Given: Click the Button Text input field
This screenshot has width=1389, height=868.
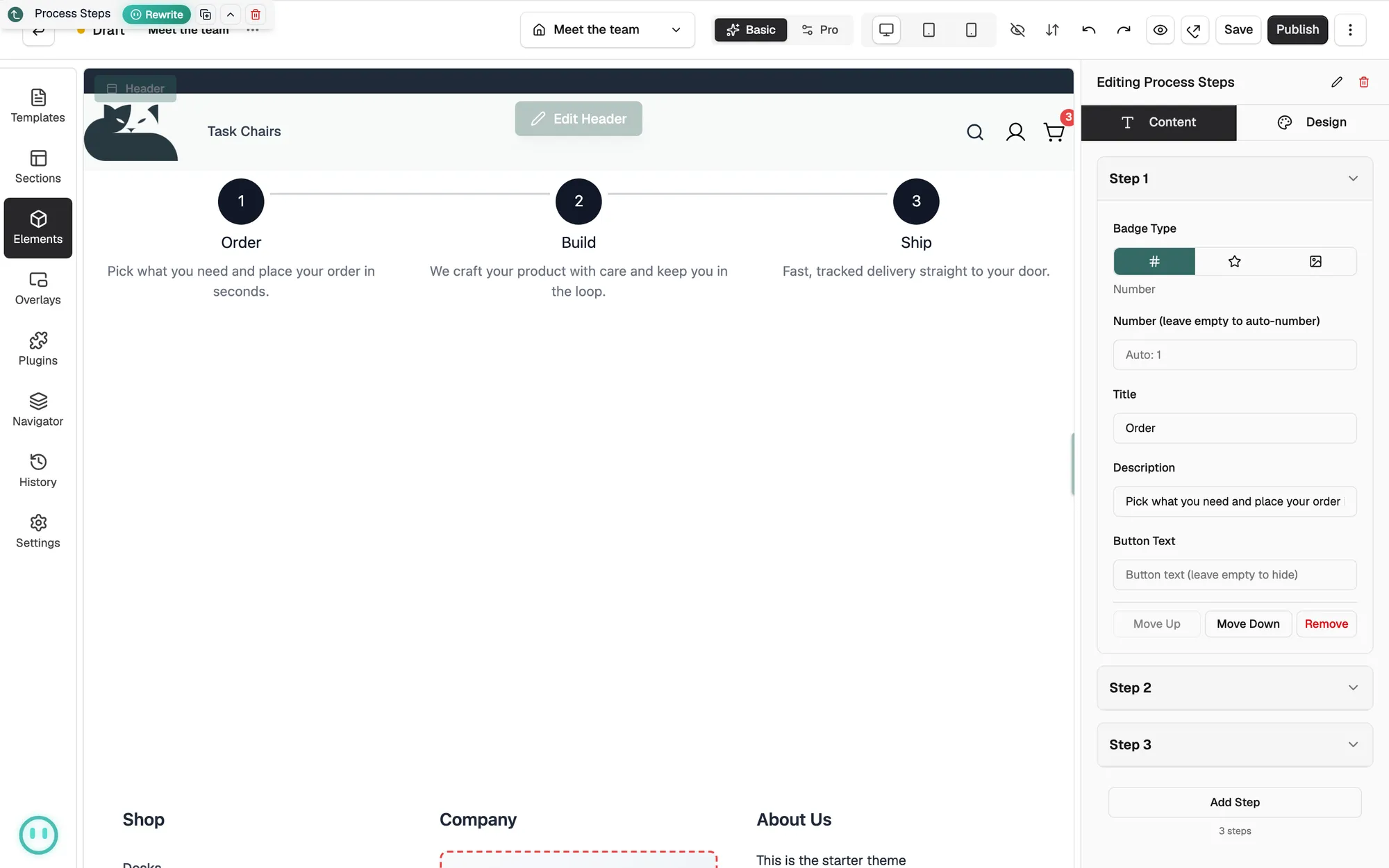Looking at the screenshot, I should [1235, 575].
